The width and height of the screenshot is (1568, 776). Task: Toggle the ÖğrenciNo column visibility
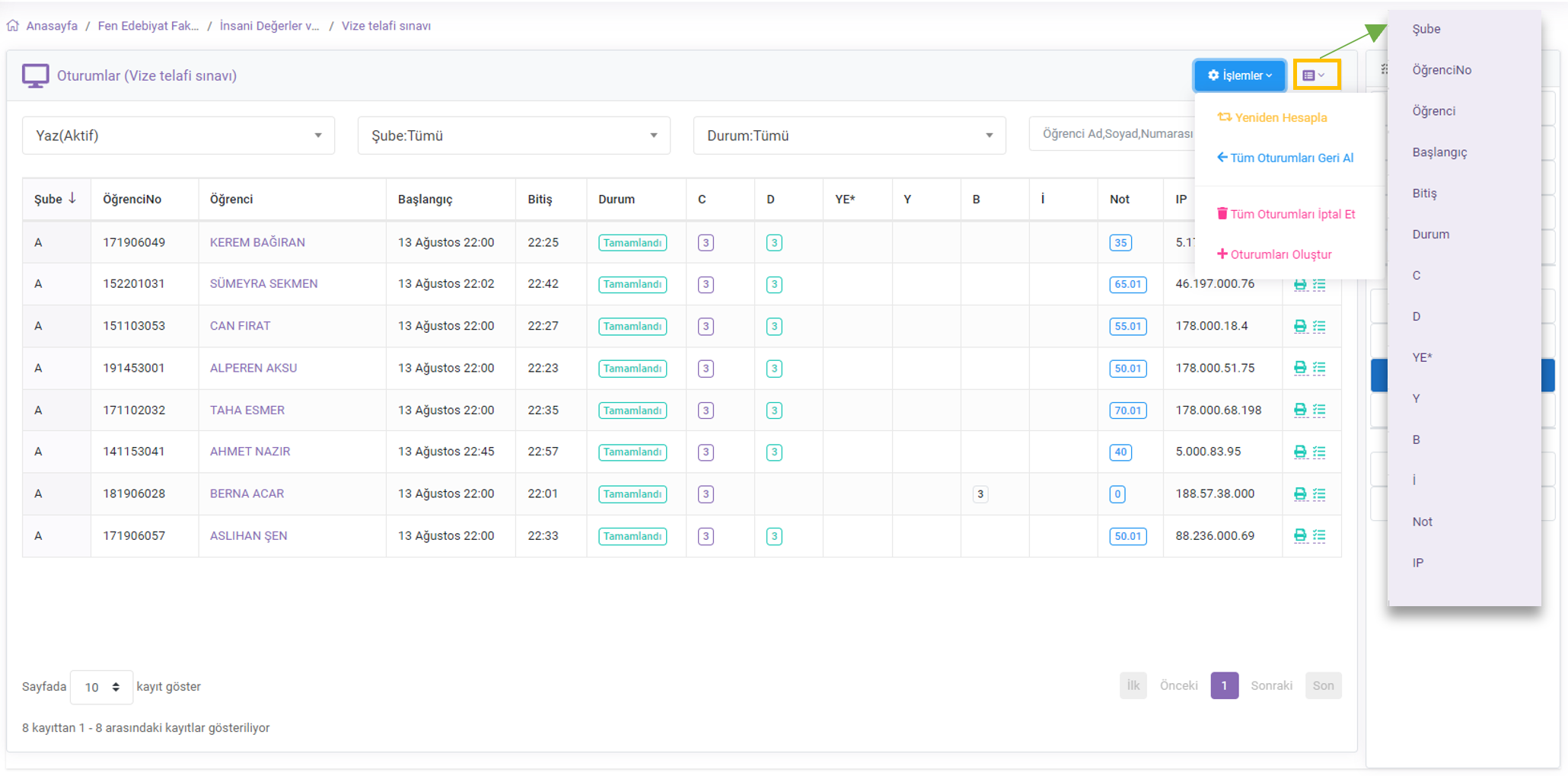tap(1441, 70)
